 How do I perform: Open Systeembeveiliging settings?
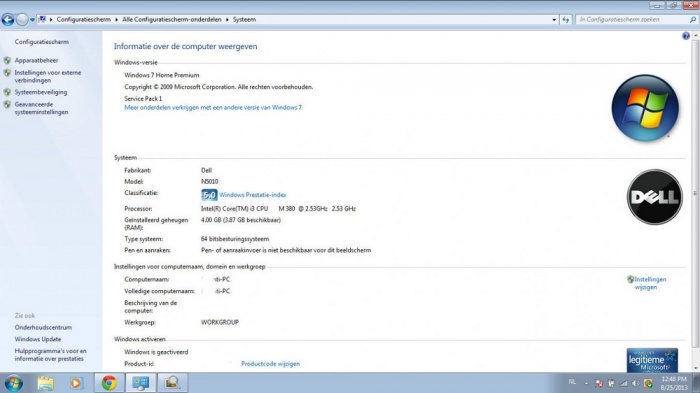coord(41,92)
